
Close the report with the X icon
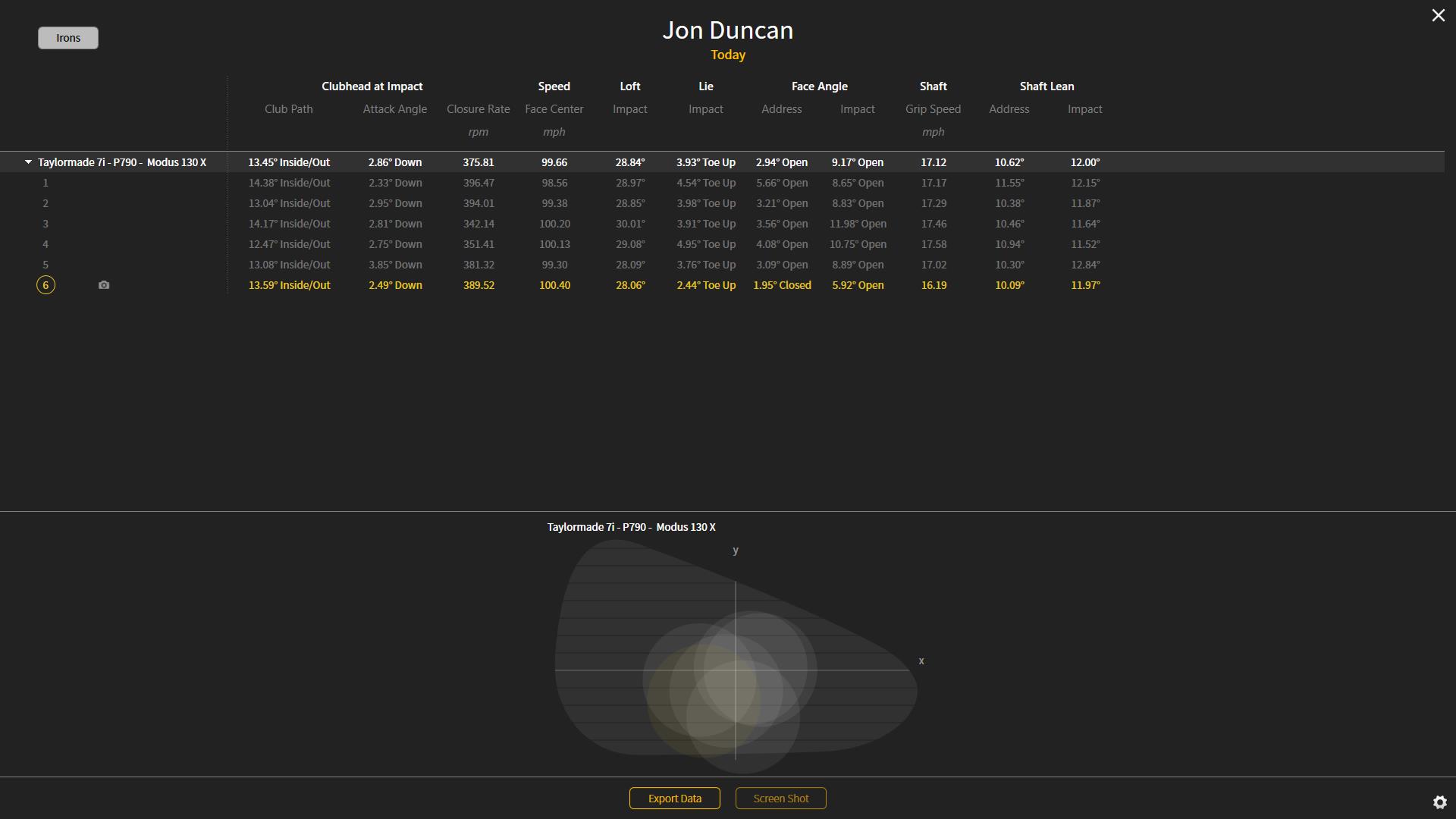1438,15
